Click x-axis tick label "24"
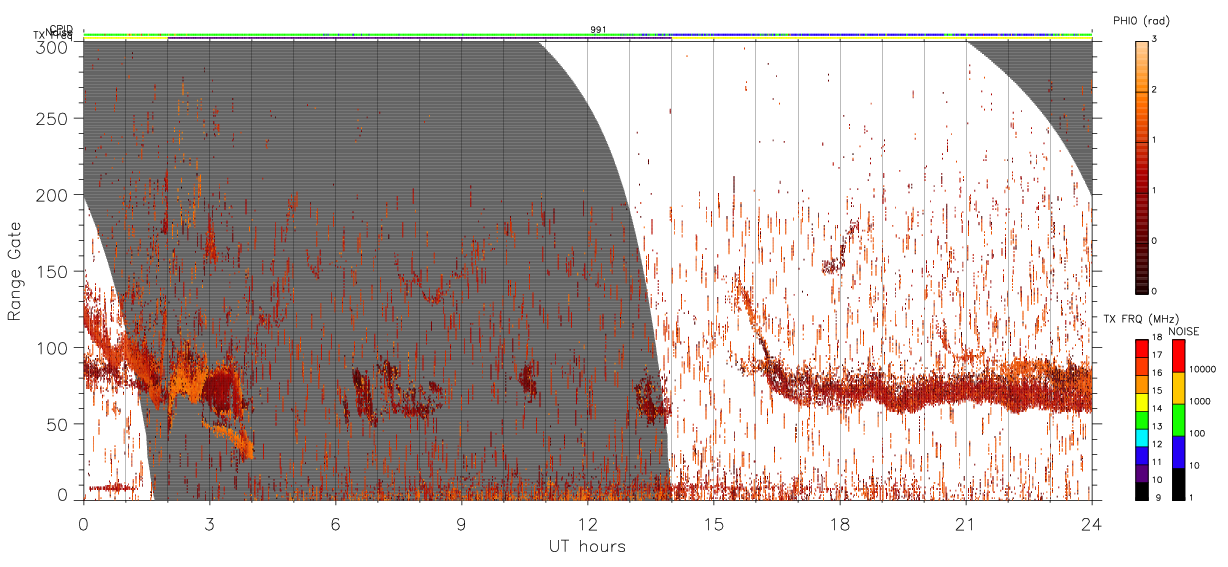 click(x=1091, y=523)
